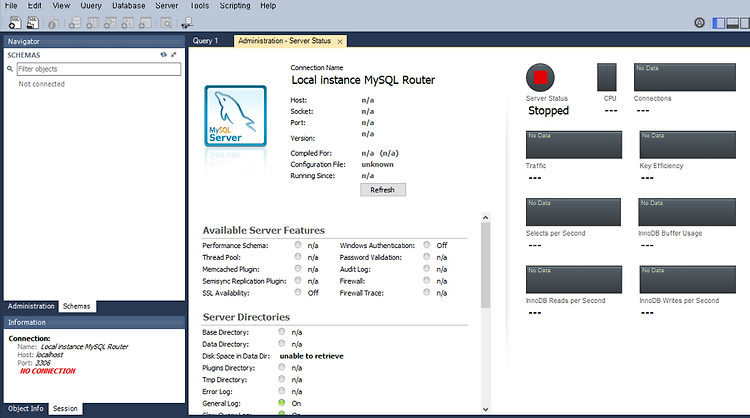This screenshot has width=750, height=418.
Task: Click the InnoDB Buffer Usage graph
Action: [687, 212]
